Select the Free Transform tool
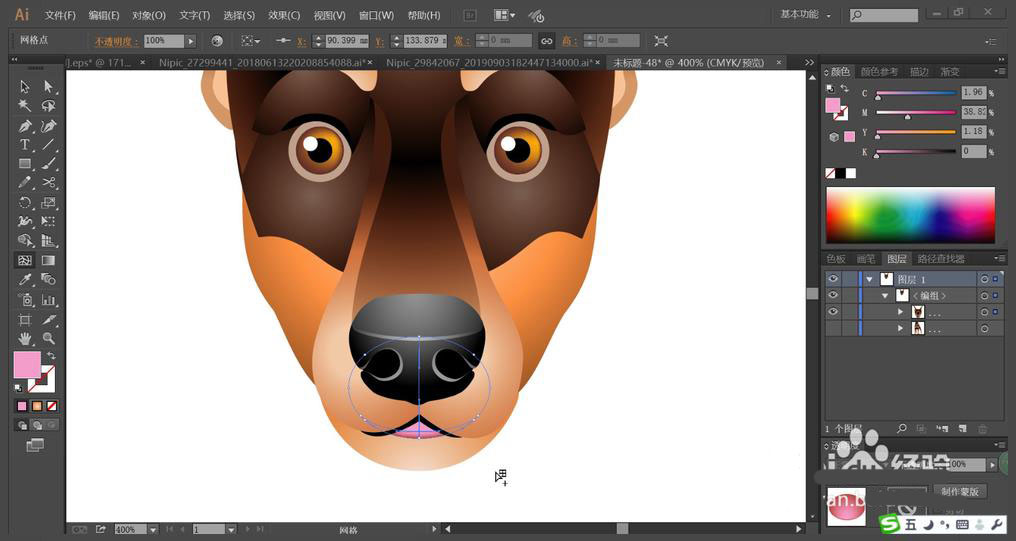1016x541 pixels. (x=48, y=222)
